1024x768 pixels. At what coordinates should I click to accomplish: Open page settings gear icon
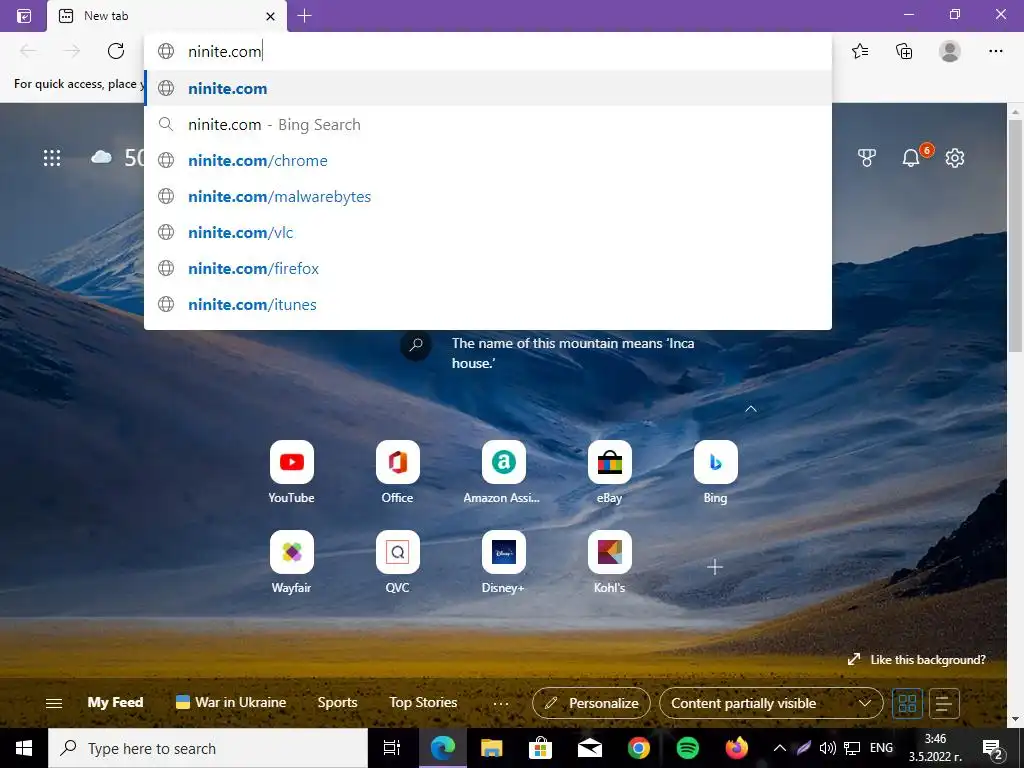tap(955, 157)
